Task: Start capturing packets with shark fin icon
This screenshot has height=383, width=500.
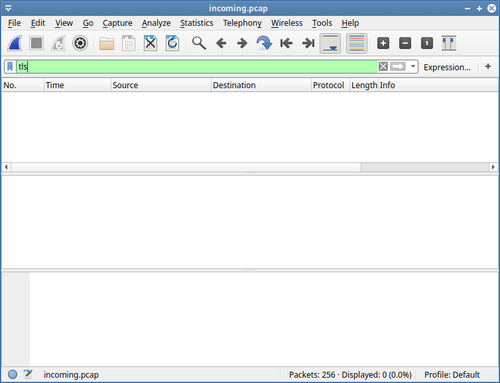Action: point(15,43)
